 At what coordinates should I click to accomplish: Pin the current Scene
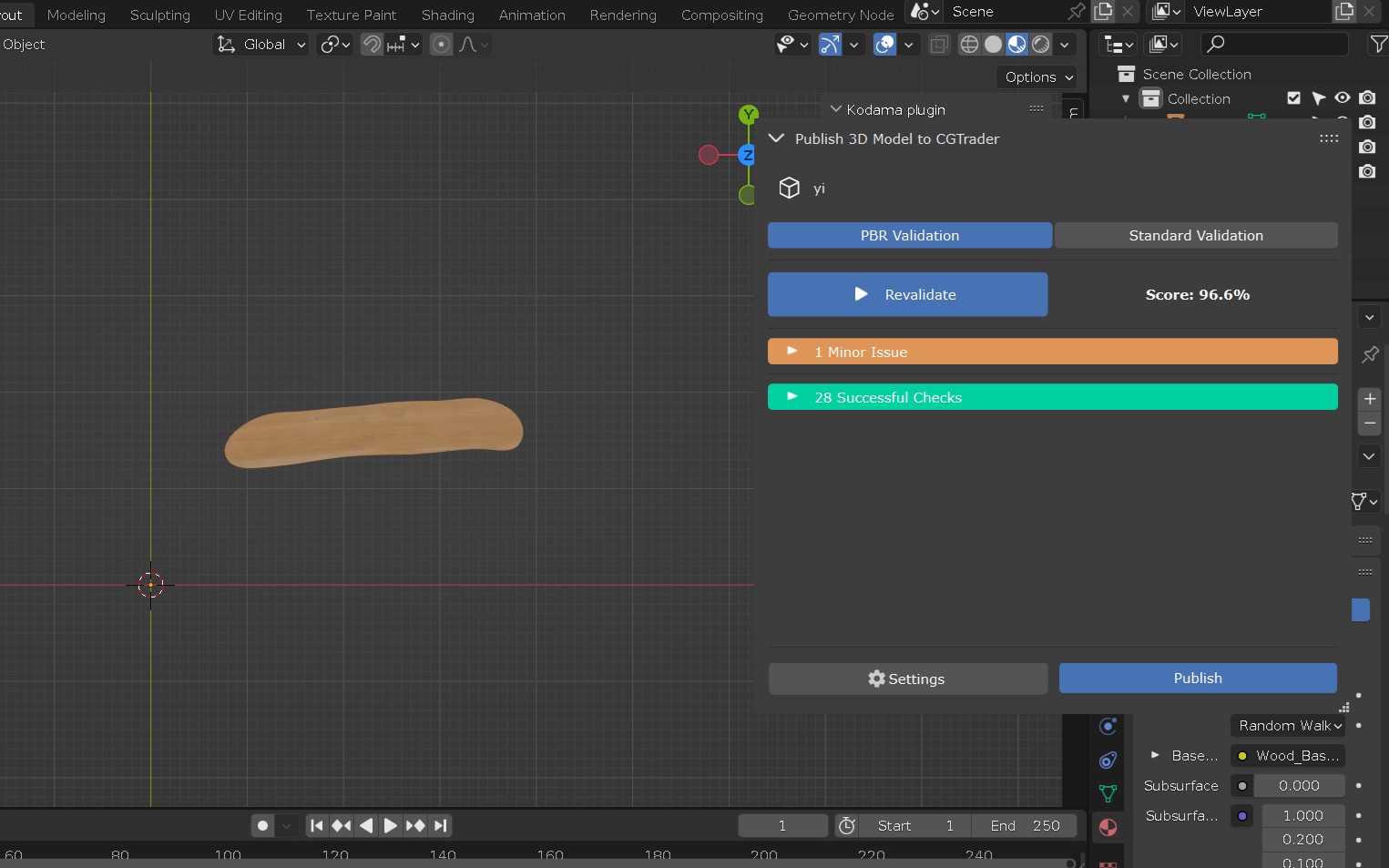[1077, 12]
